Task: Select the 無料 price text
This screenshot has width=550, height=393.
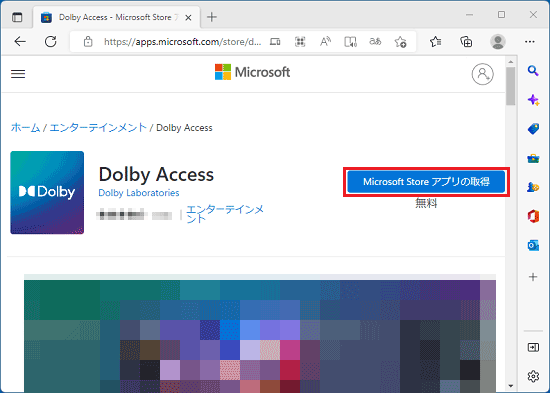Action: (426, 203)
